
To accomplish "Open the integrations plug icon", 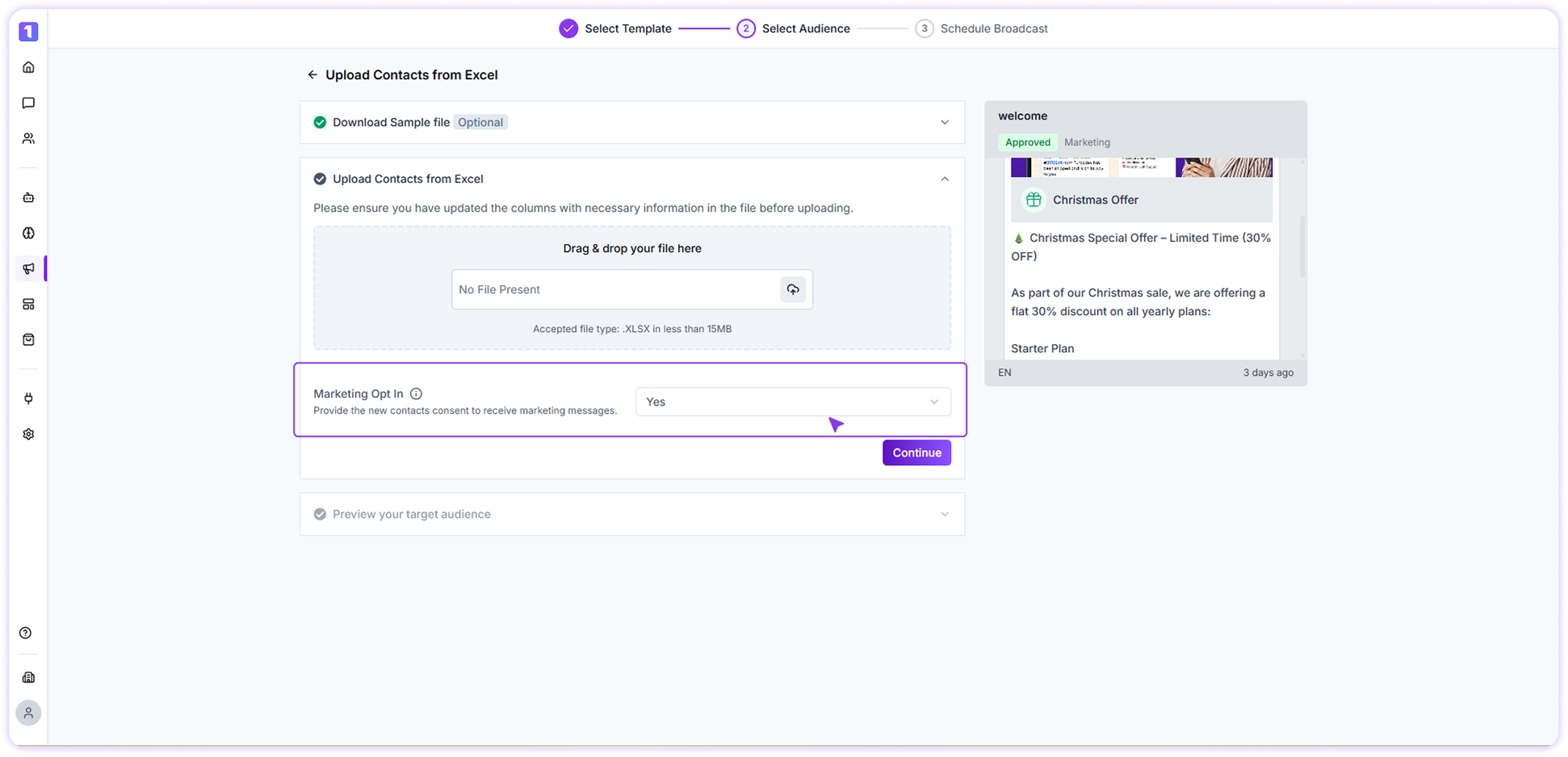I will click(x=28, y=398).
